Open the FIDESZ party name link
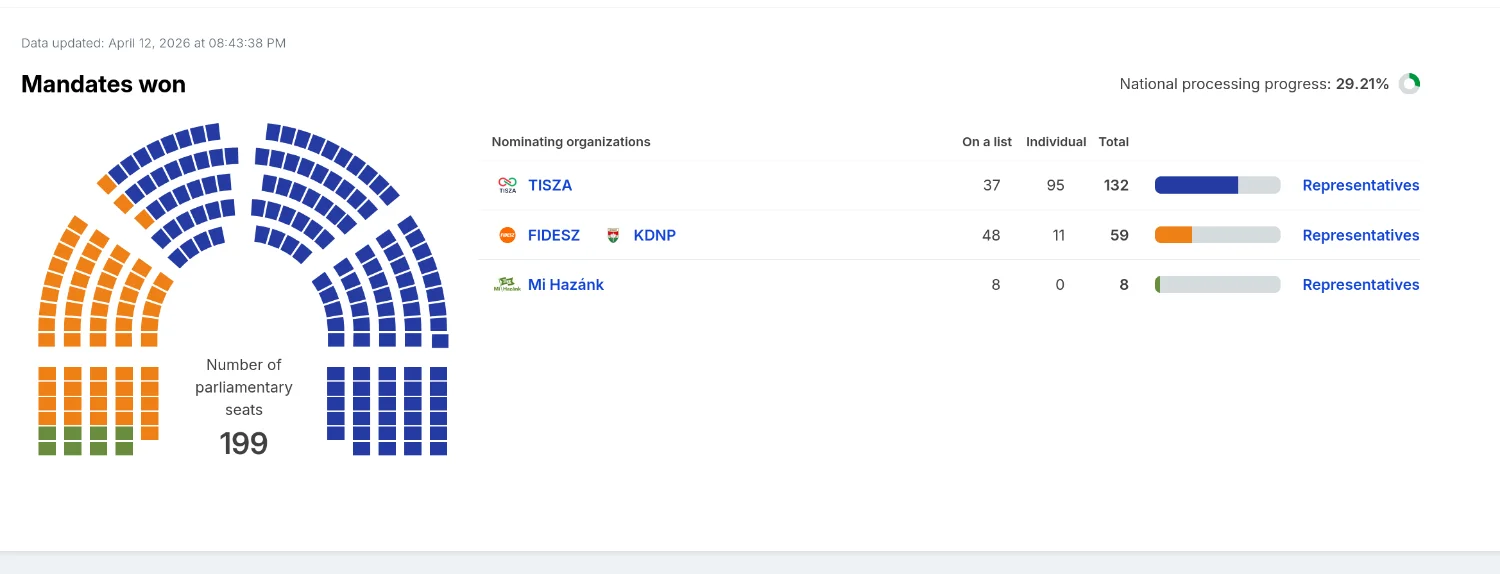 pos(554,235)
